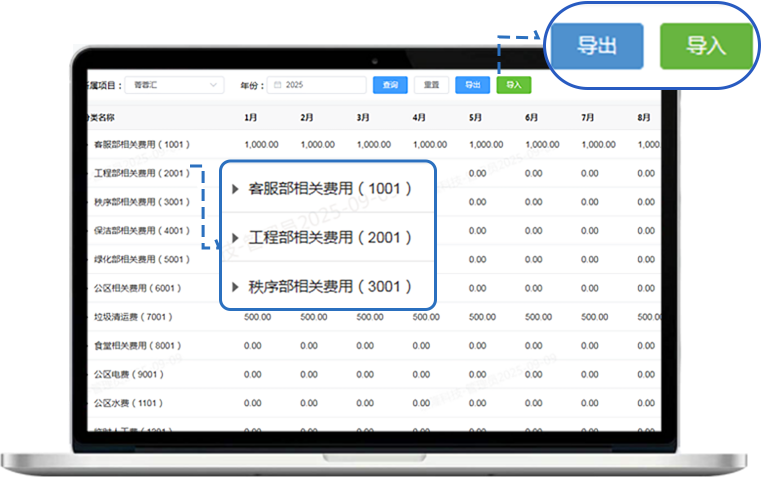Click the small green 导入 toolbar button
761x477 pixels.
pos(513,86)
